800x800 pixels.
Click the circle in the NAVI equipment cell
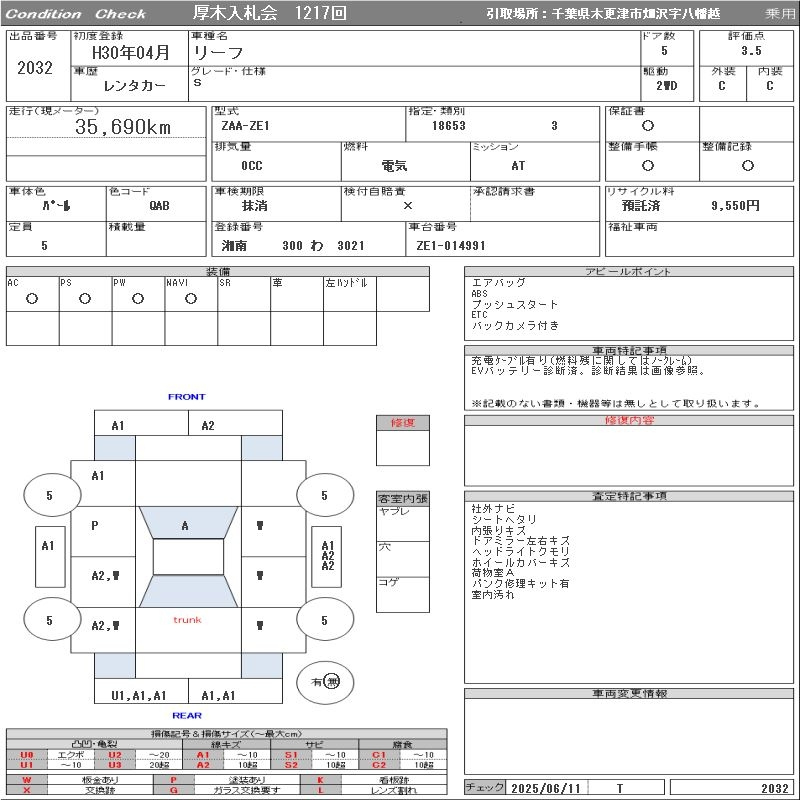point(191,298)
